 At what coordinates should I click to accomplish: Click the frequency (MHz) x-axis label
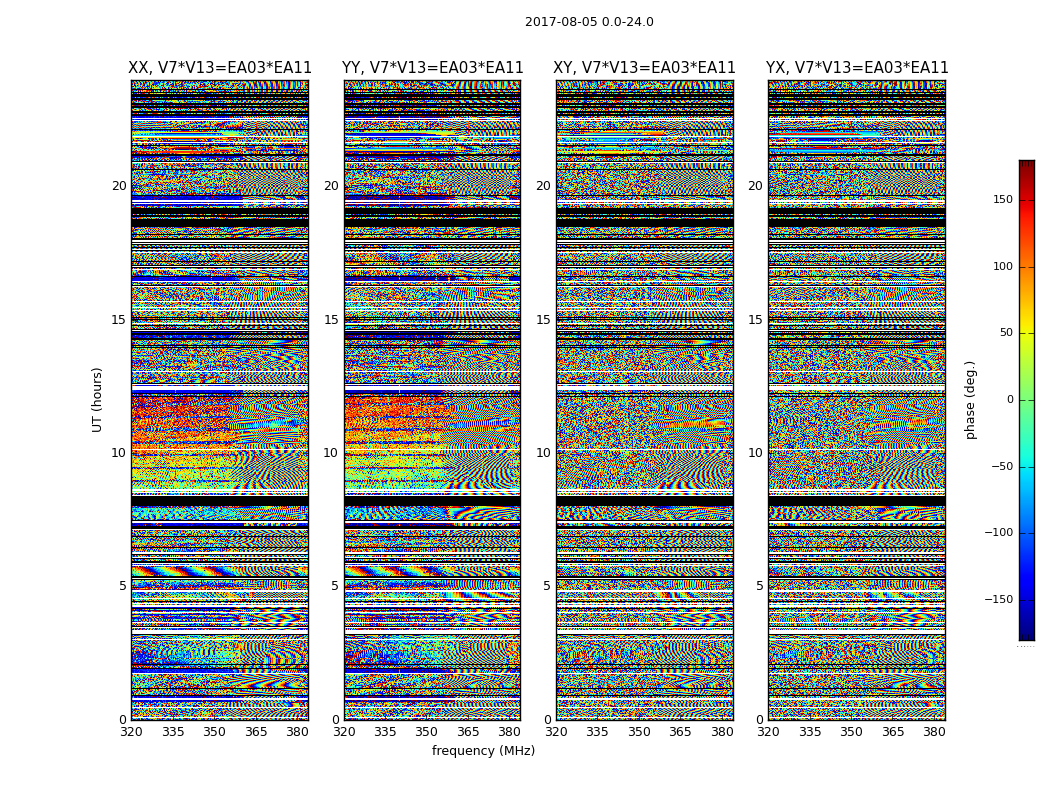[483, 751]
